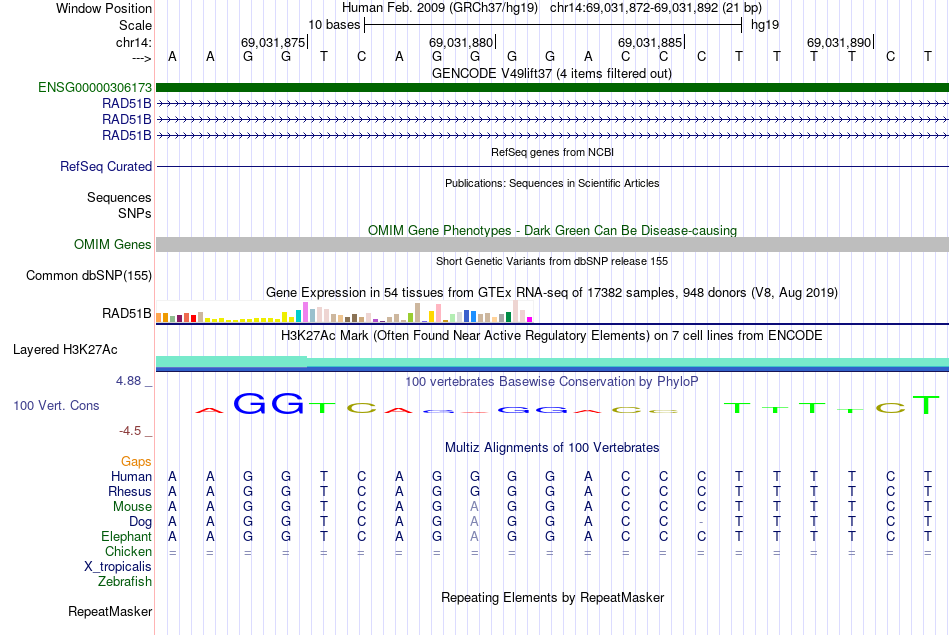Viewport: 950px width, 635px height.
Task: Click the Window Position label
Action: [104, 8]
